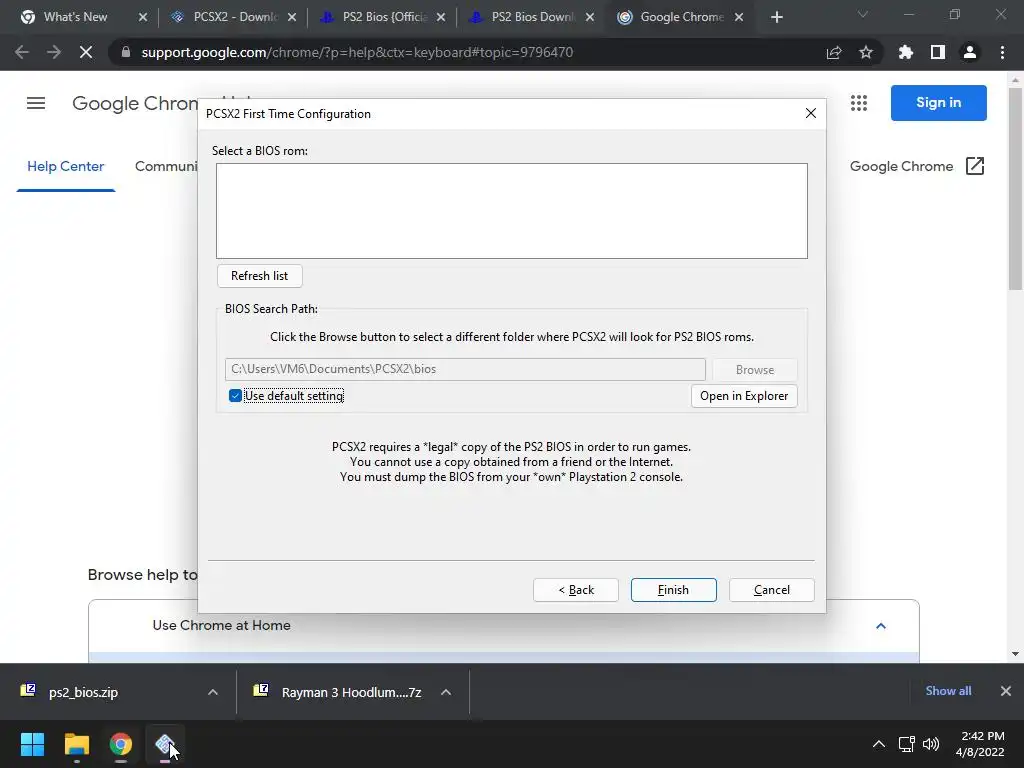Toggle the Chrome side panel icon
Viewport: 1024px width, 768px height.
[937, 52]
